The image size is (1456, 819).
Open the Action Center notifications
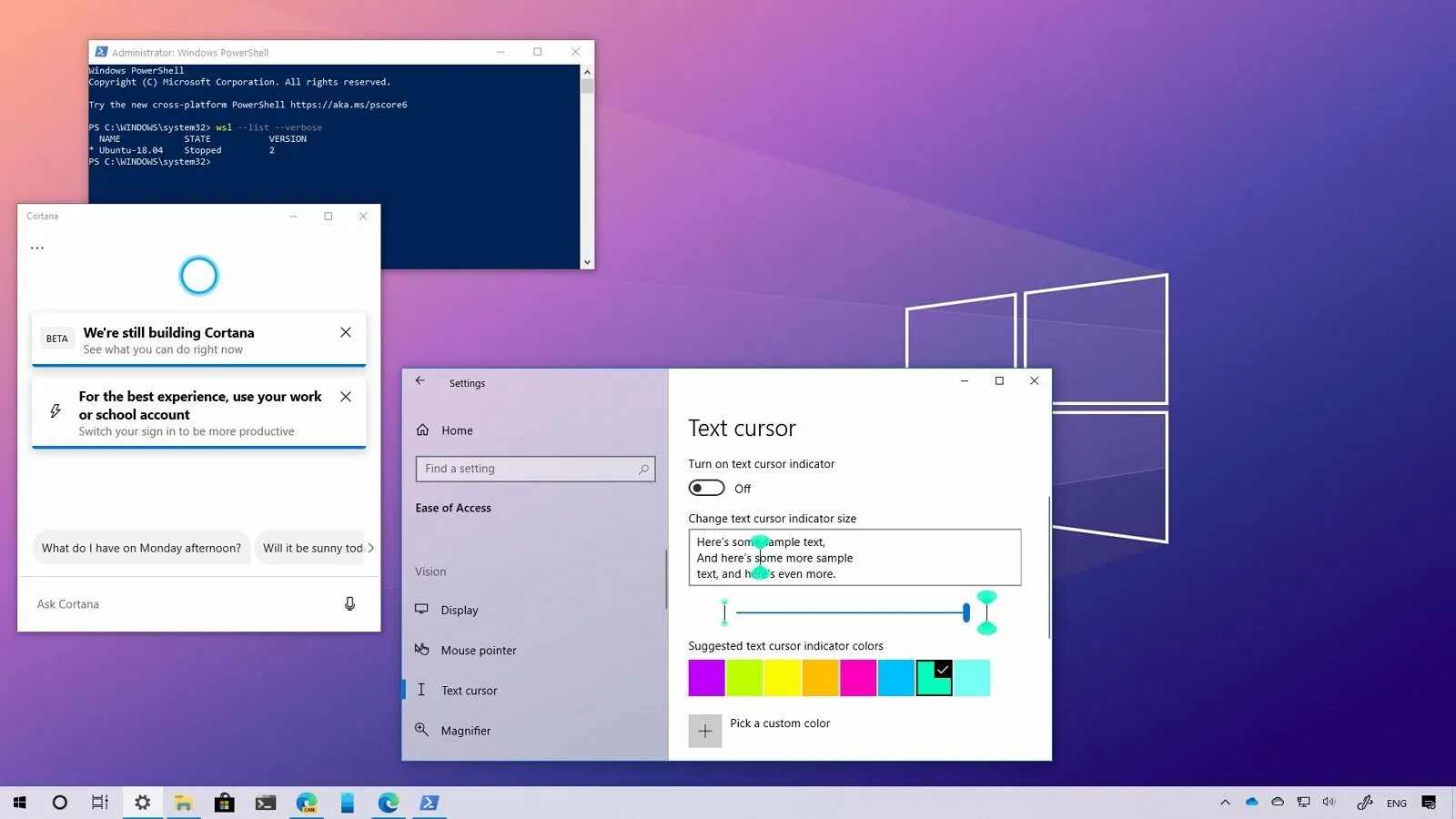[1430, 803]
